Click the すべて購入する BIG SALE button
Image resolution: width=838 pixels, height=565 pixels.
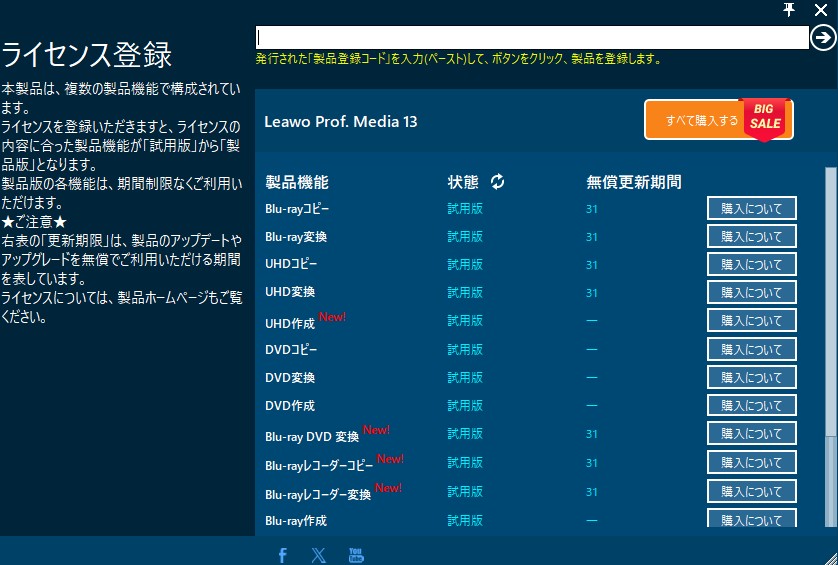718,120
